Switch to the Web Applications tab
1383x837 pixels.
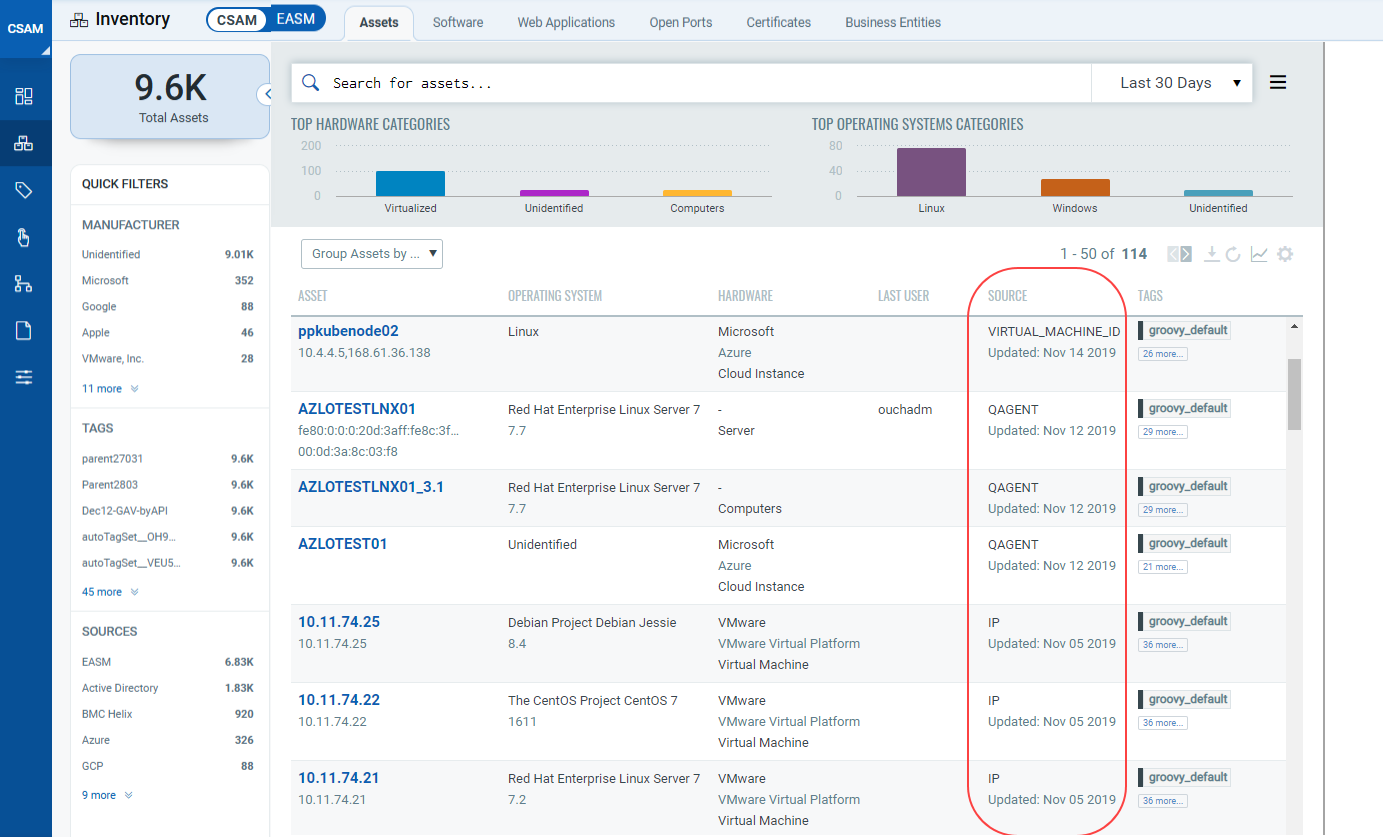(566, 22)
